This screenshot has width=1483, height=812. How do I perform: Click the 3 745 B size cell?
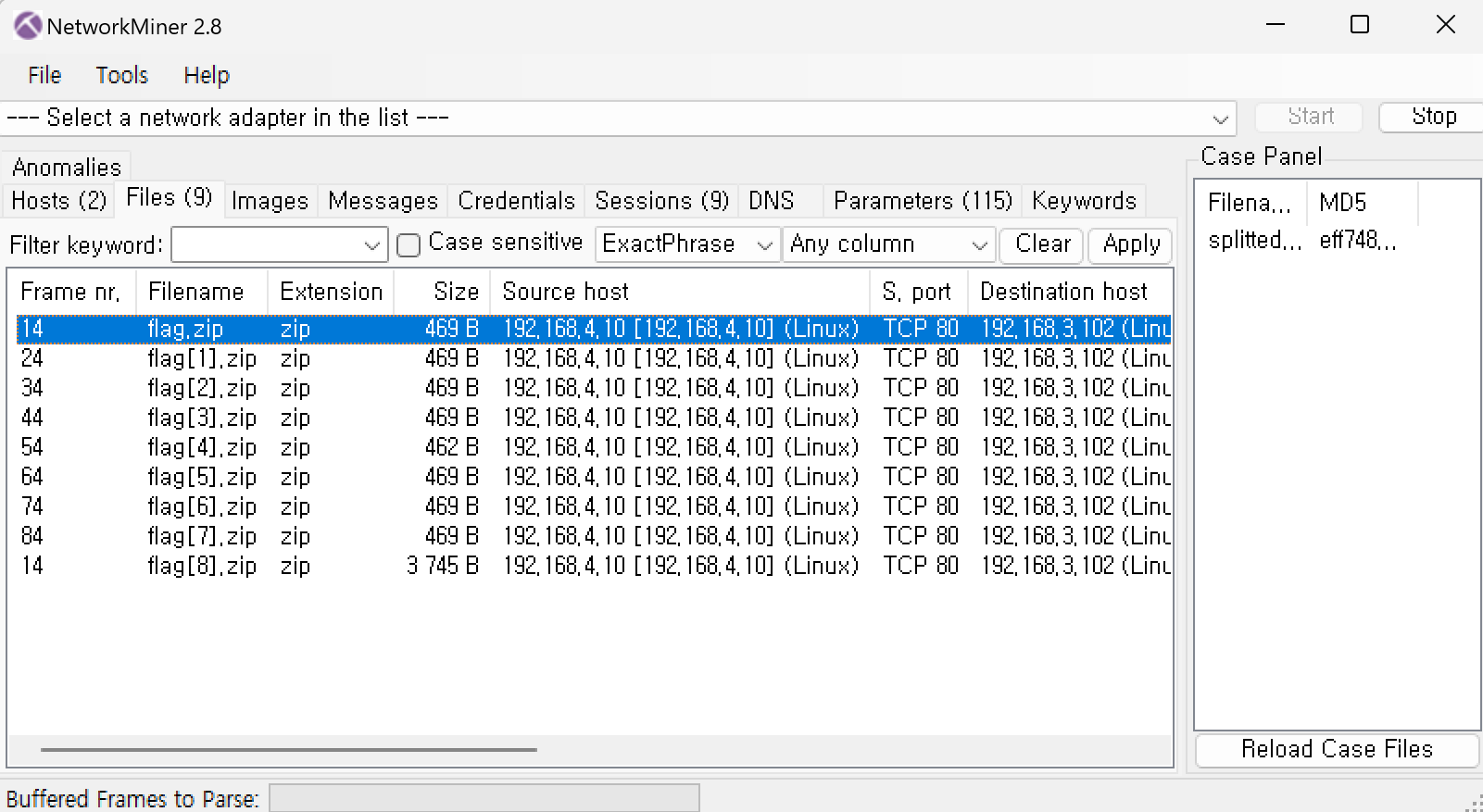click(443, 566)
